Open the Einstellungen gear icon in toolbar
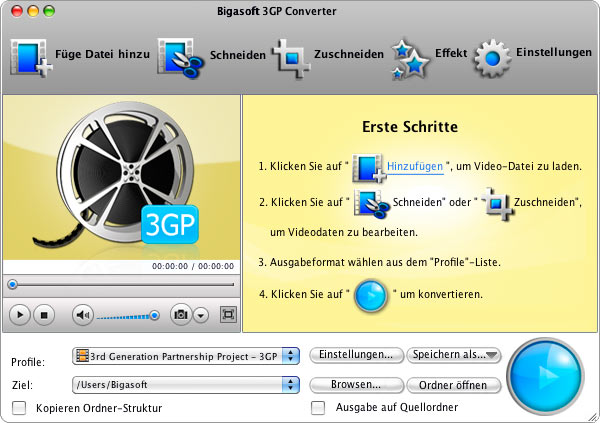600x423 pixels. [x=492, y=58]
